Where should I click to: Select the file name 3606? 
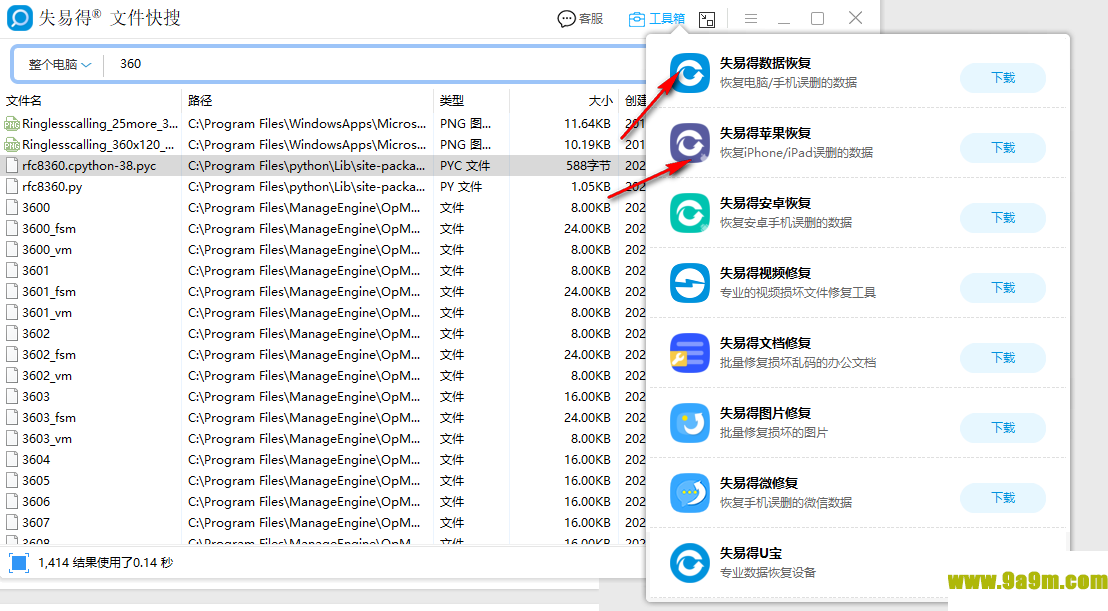pyautogui.click(x=36, y=502)
